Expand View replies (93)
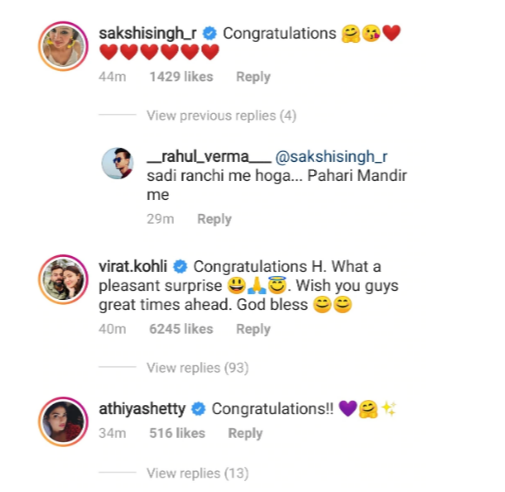The height and width of the screenshot is (492, 505). [198, 368]
